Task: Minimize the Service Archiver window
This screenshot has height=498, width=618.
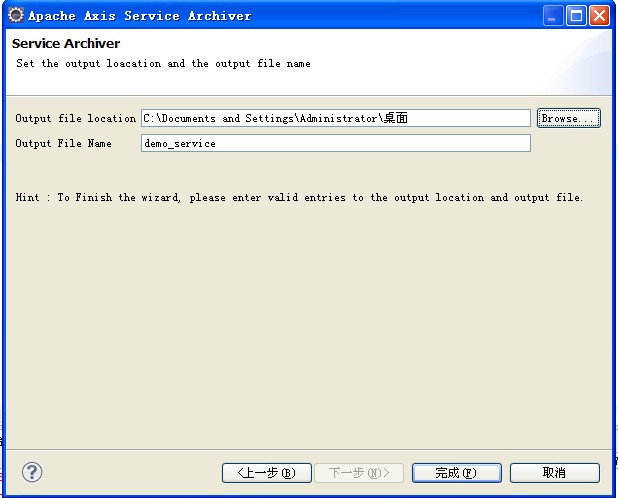Action: click(x=553, y=16)
